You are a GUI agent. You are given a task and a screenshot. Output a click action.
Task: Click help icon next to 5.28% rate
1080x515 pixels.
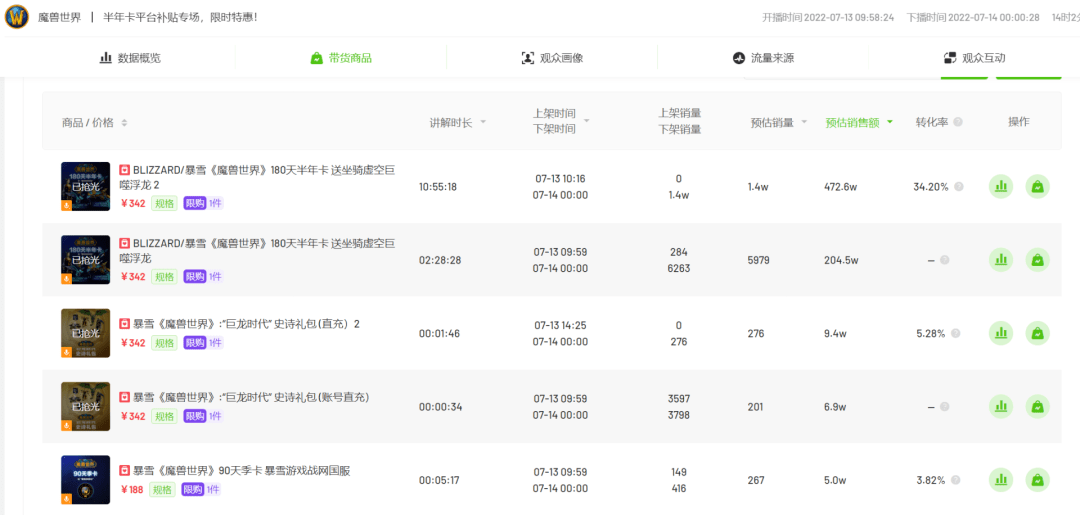point(955,333)
